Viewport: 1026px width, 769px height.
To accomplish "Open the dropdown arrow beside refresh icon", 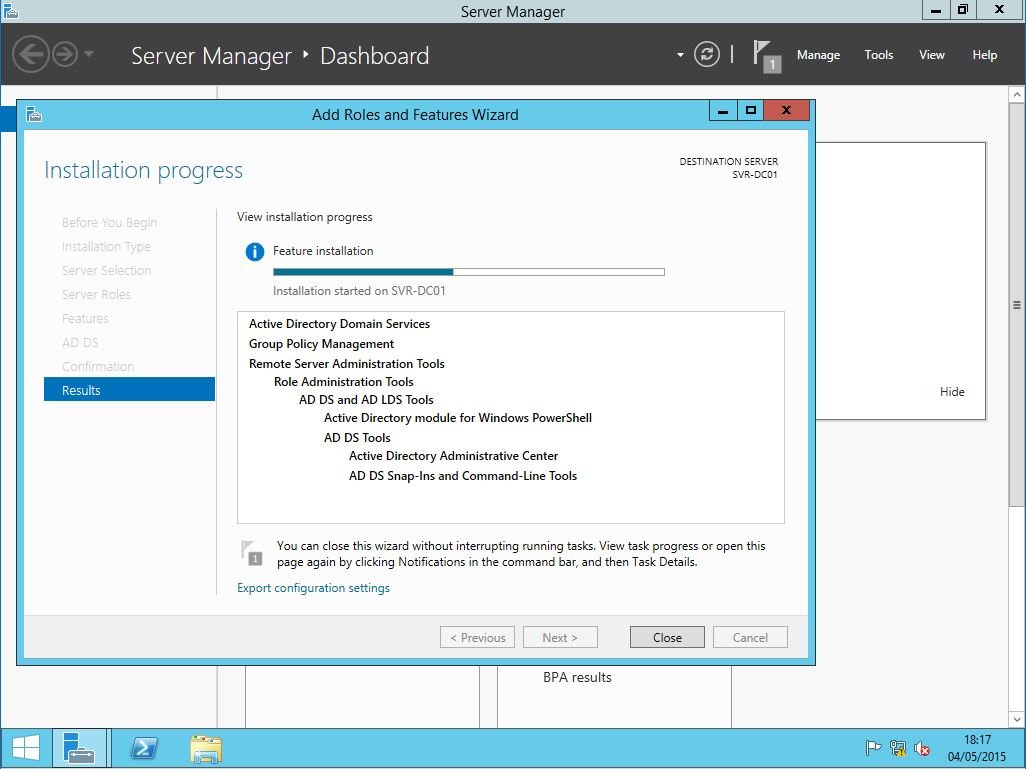I will click(x=680, y=55).
